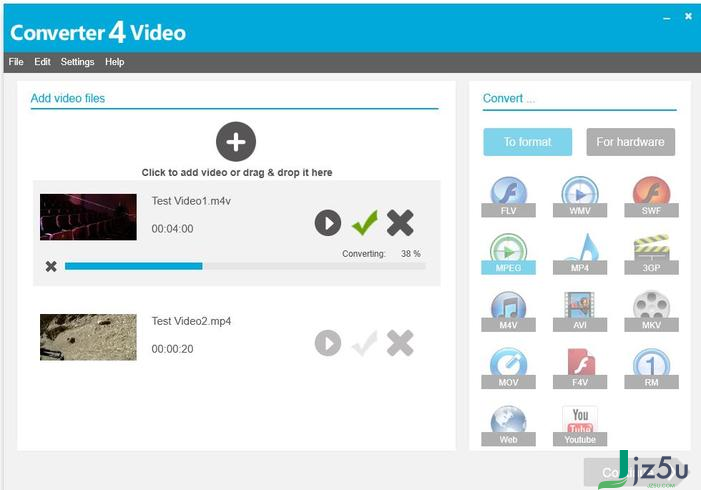Open the Settings menu
The height and width of the screenshot is (490, 701).
coord(77,62)
